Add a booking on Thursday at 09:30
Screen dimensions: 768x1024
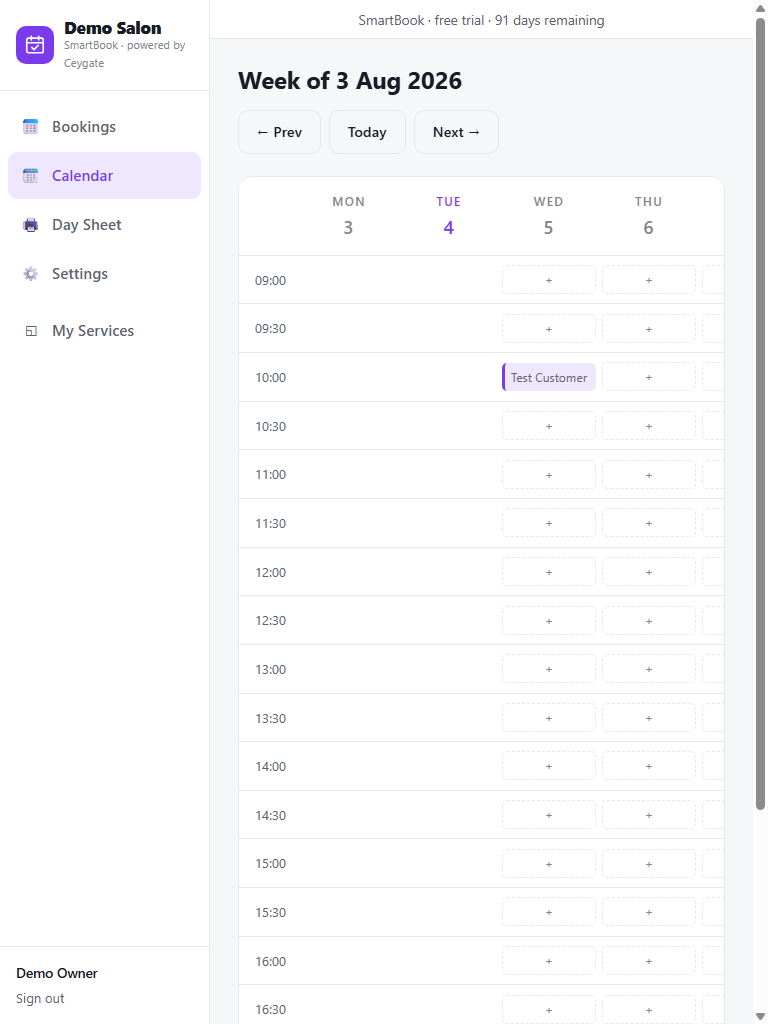(x=648, y=328)
